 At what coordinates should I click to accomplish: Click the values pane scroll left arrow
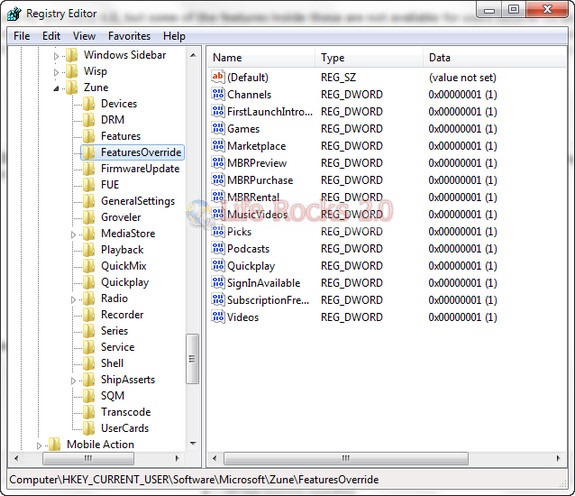click(x=215, y=458)
